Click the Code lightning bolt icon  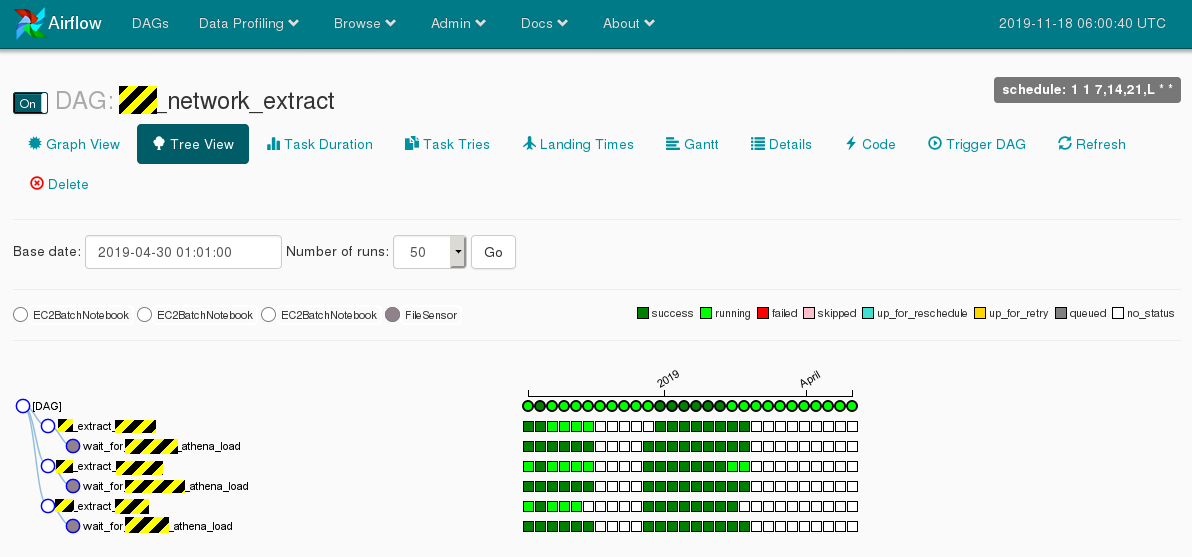pos(851,144)
